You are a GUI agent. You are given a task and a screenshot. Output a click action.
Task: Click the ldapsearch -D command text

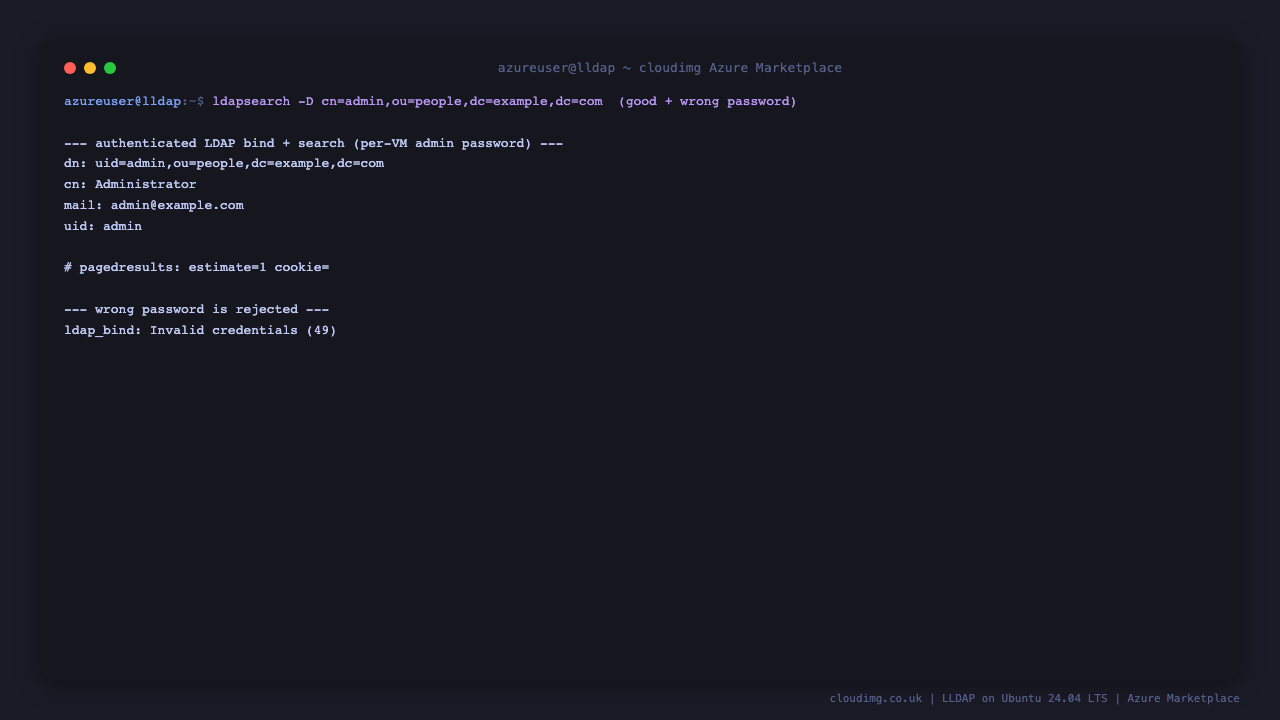[407, 102]
